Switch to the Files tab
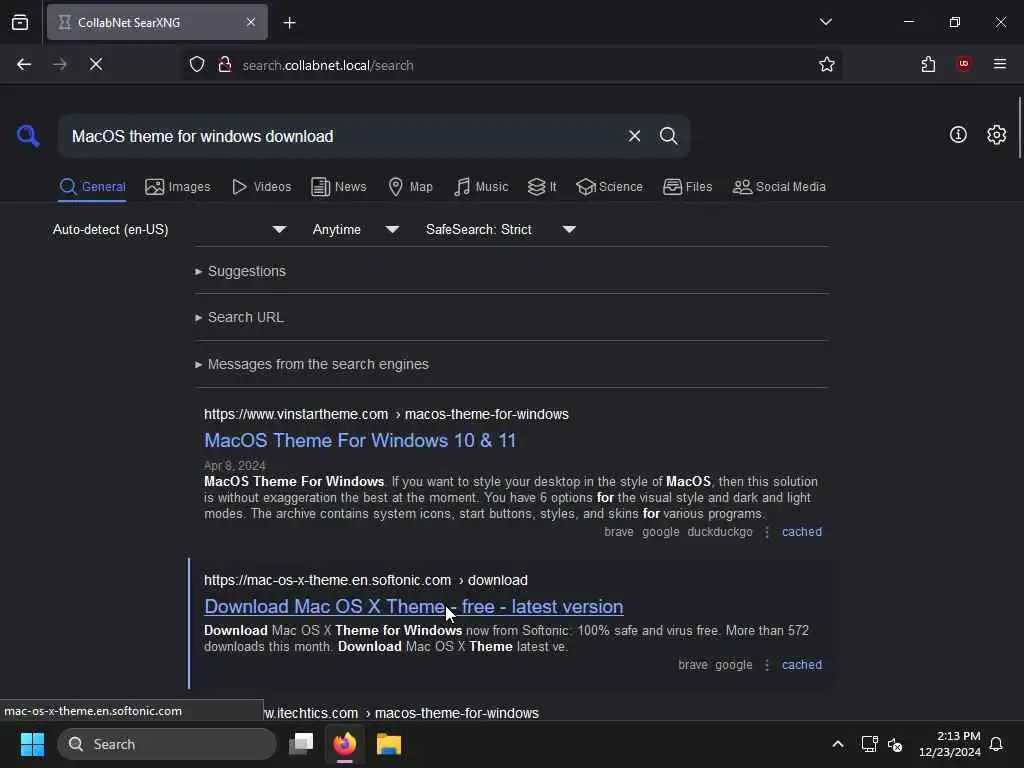This screenshot has width=1024, height=768. pos(688,187)
